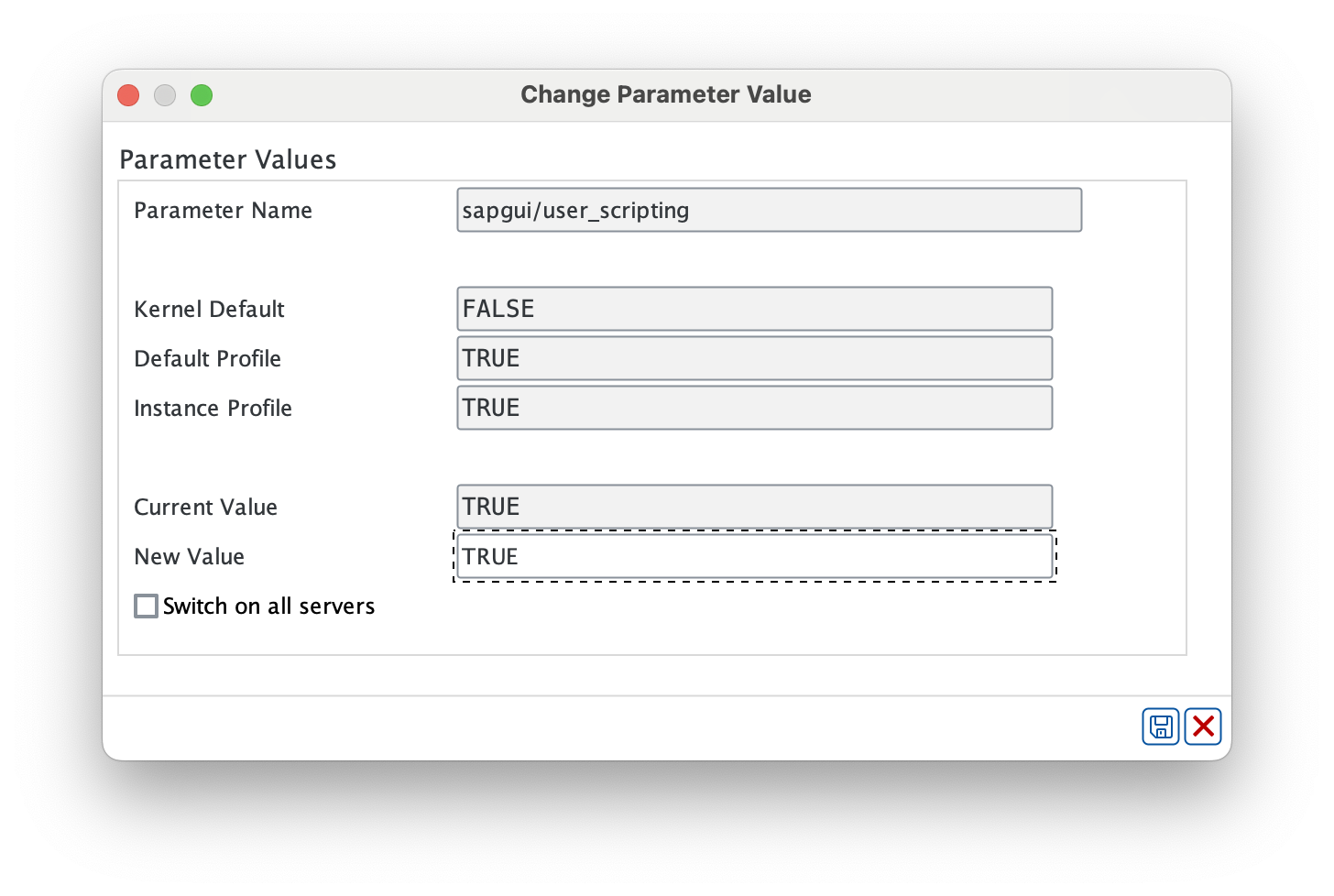
Task: Click the Current Value label
Action: [x=205, y=508]
